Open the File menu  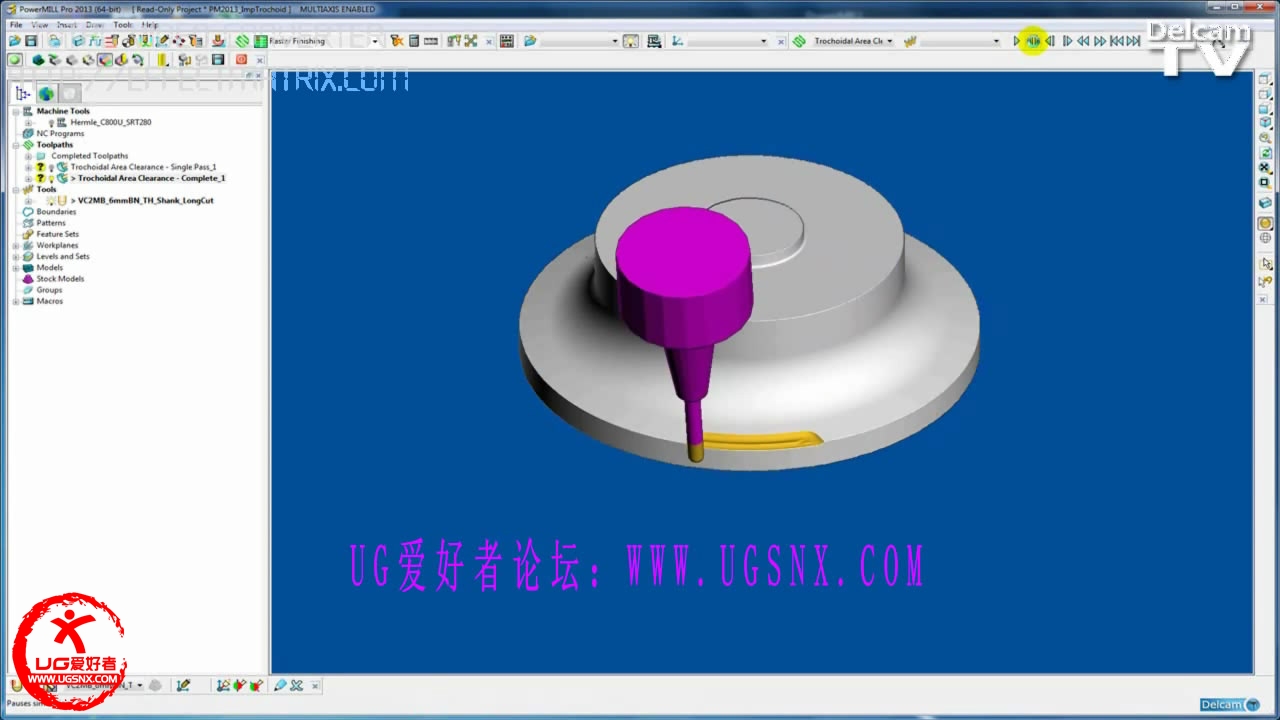(16, 24)
